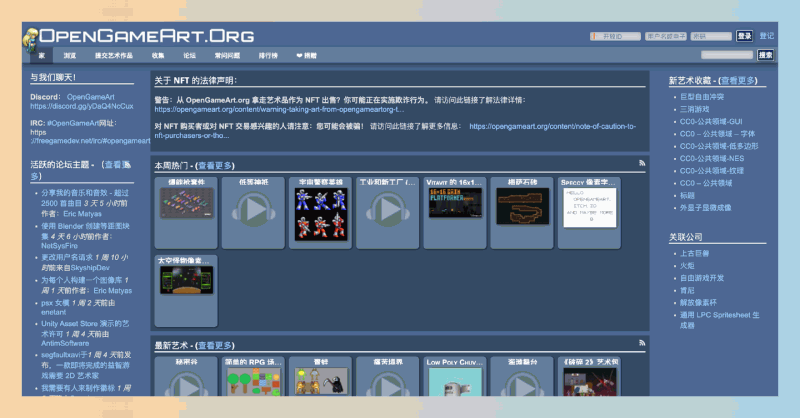The image size is (800, 418).
Task: Open the 《破碎 2》 art pack thumbnail
Action: (x=589, y=382)
